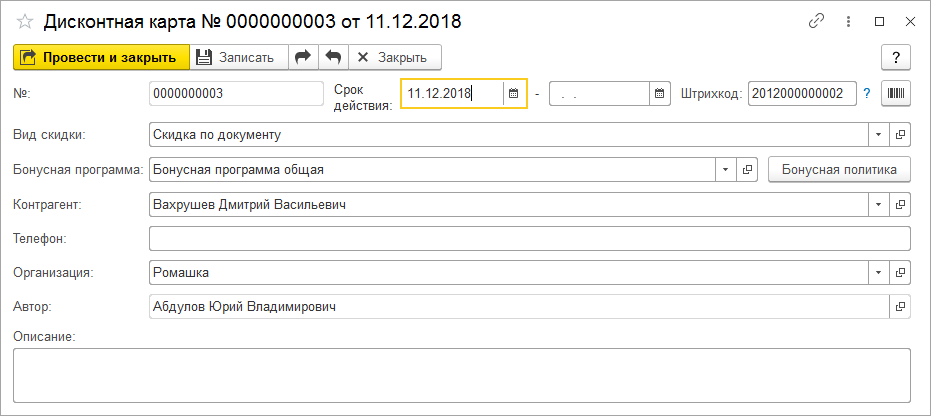This screenshot has height=416, width=931.
Task: Add this card to favorites with the star
Action: coord(25,21)
